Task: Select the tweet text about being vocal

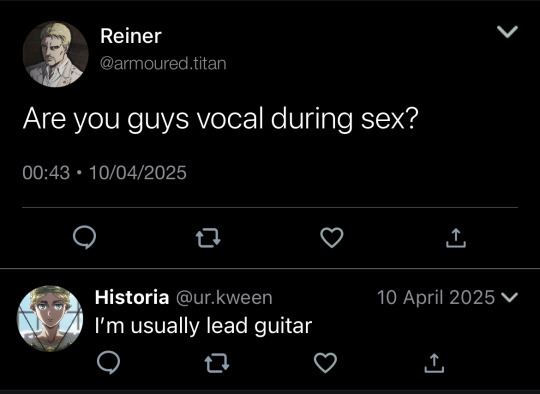Action: 220,119
